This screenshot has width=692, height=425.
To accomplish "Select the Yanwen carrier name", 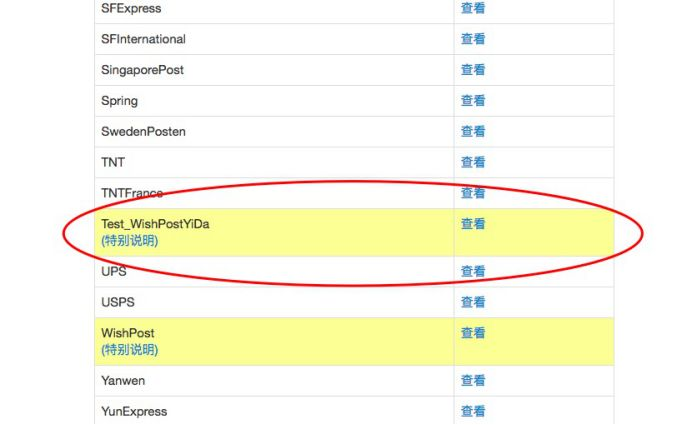I will pyautogui.click(x=123, y=381).
